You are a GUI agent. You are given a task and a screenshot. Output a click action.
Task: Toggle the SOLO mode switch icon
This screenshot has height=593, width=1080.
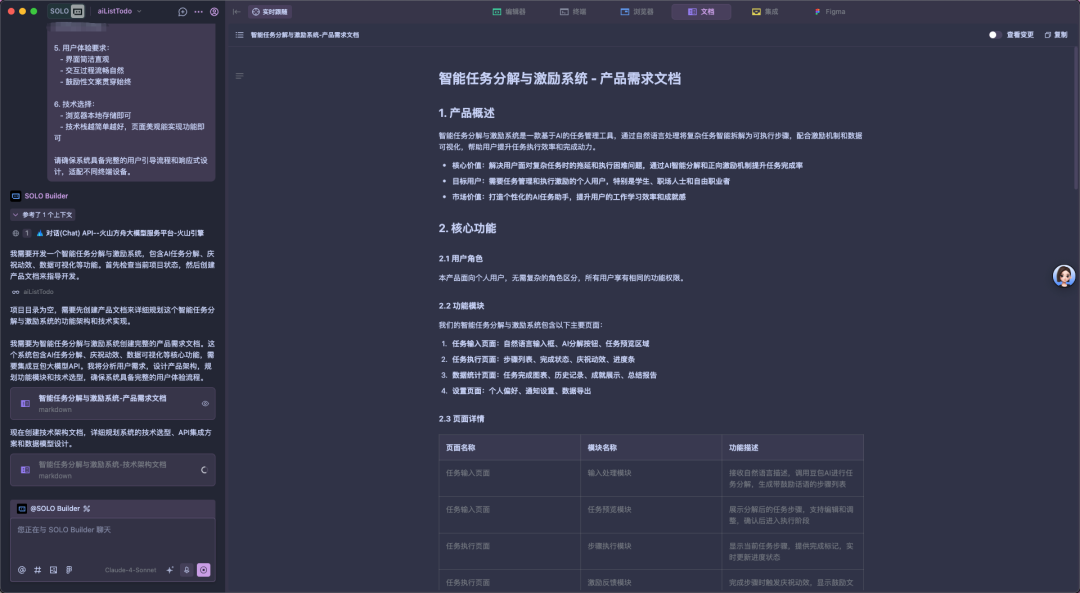pos(78,11)
